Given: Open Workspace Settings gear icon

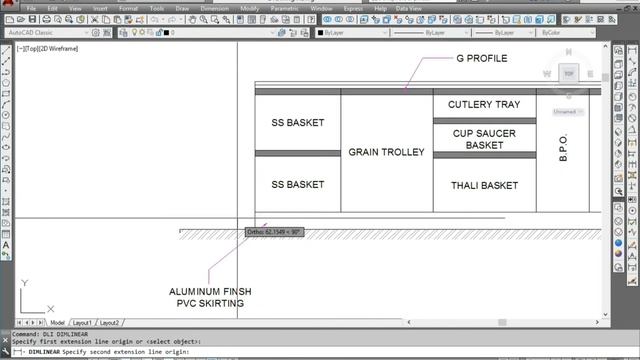Looking at the screenshot, I should [96, 33].
